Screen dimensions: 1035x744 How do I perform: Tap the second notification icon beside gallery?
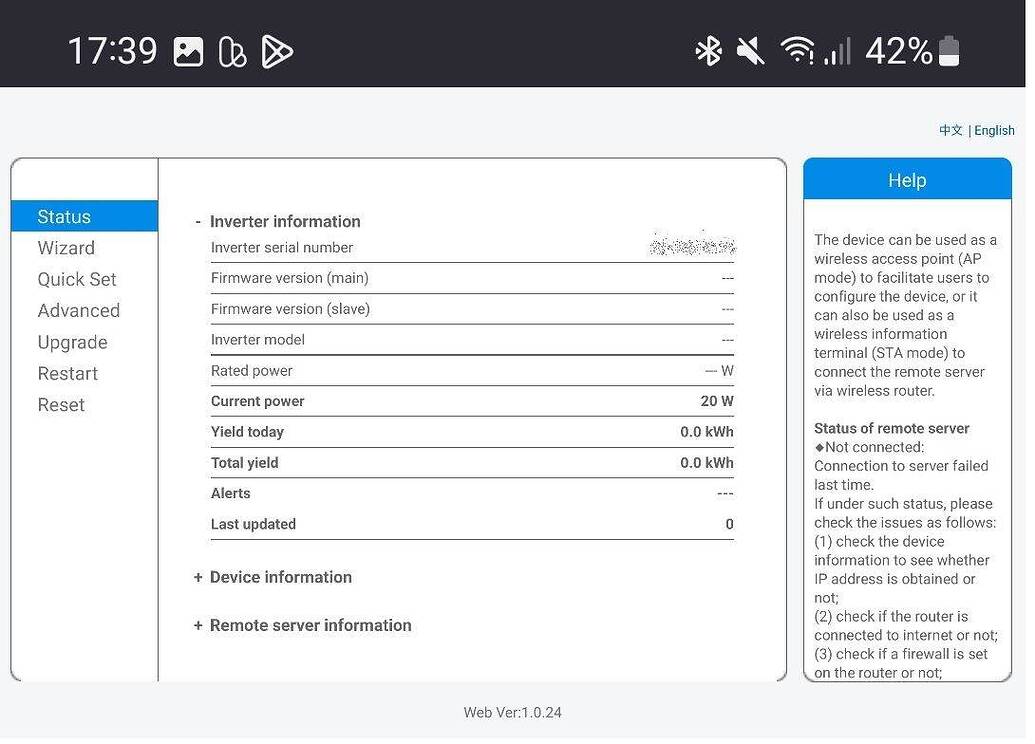[232, 51]
